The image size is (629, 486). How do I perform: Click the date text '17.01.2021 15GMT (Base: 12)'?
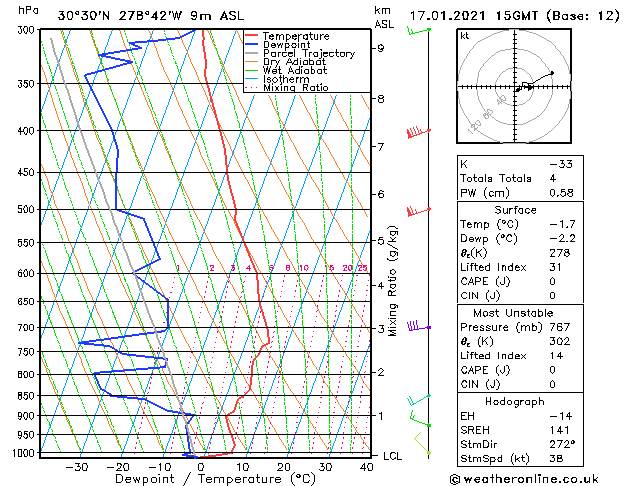click(514, 16)
